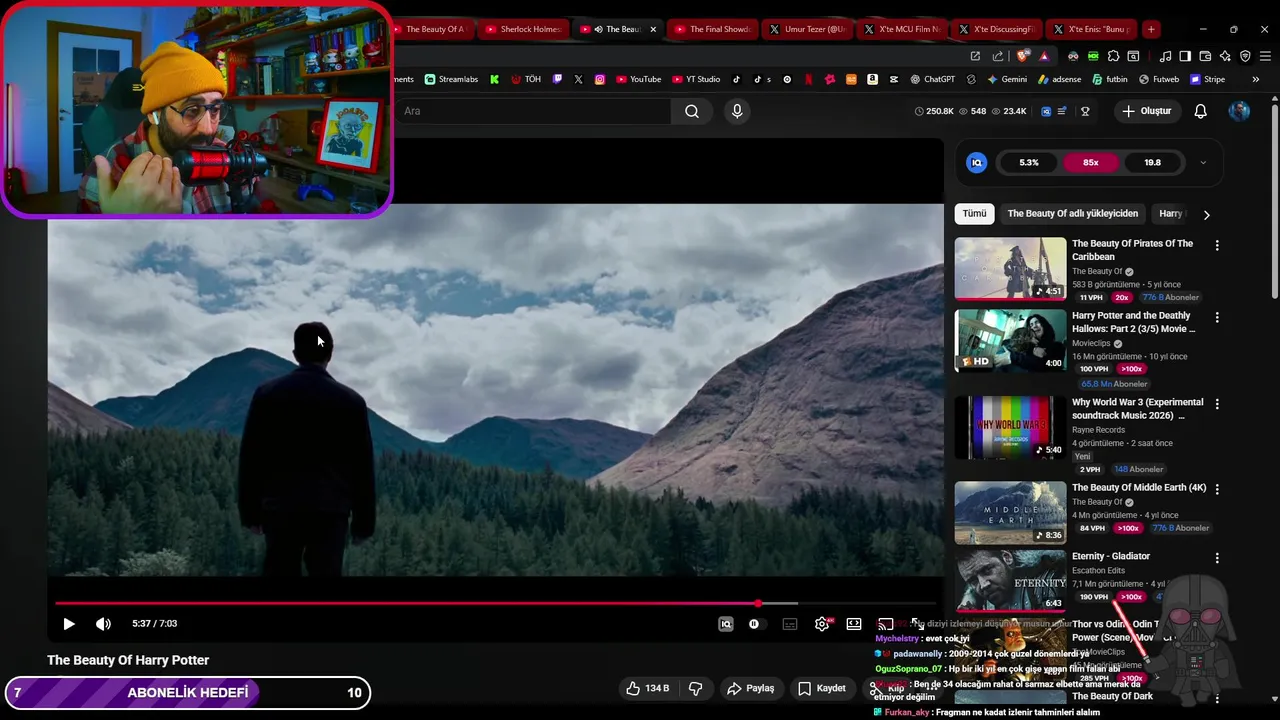Select the 5.3% vidIQ stat pill
The width and height of the screenshot is (1280, 720).
[x=1029, y=162]
